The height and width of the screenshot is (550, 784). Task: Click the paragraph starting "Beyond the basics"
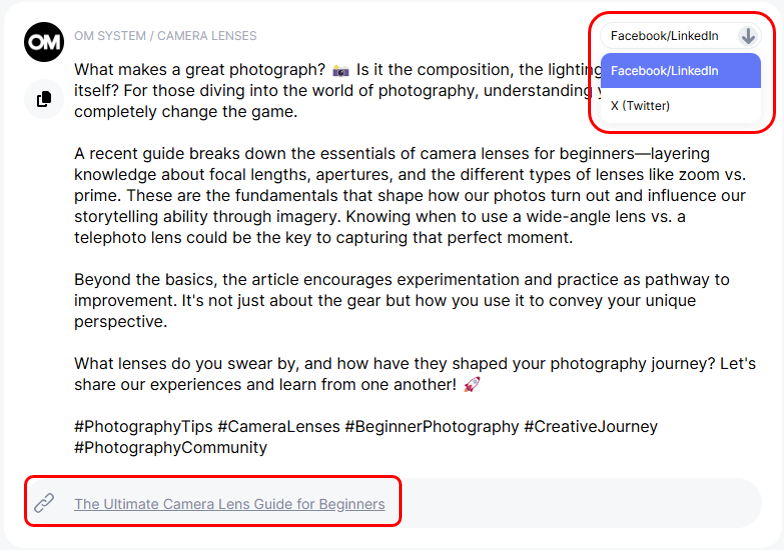[x=400, y=300]
